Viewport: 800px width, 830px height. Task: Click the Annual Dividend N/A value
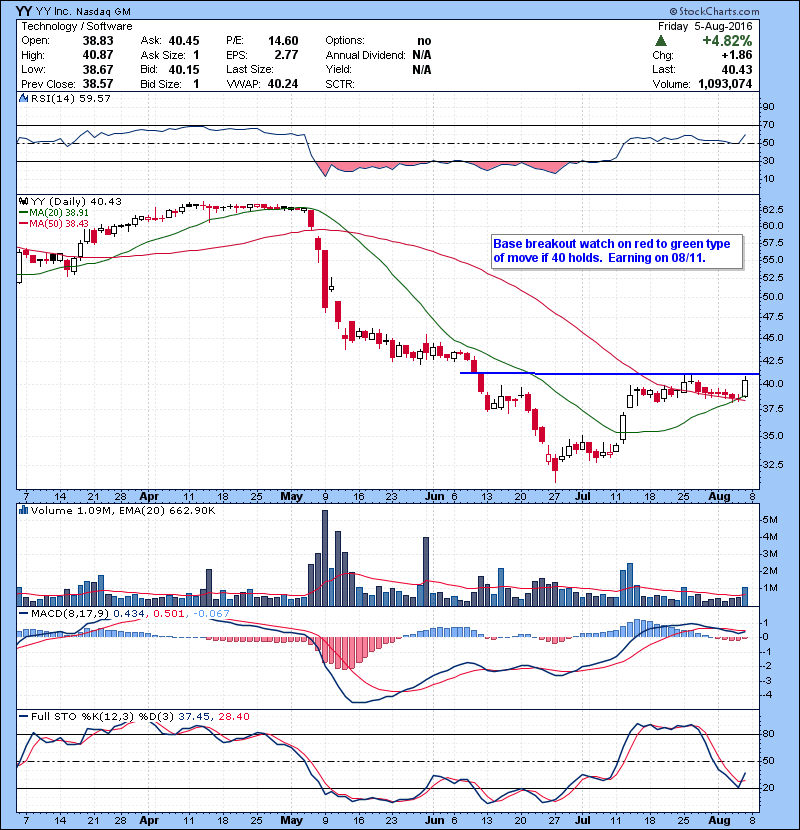click(421, 55)
